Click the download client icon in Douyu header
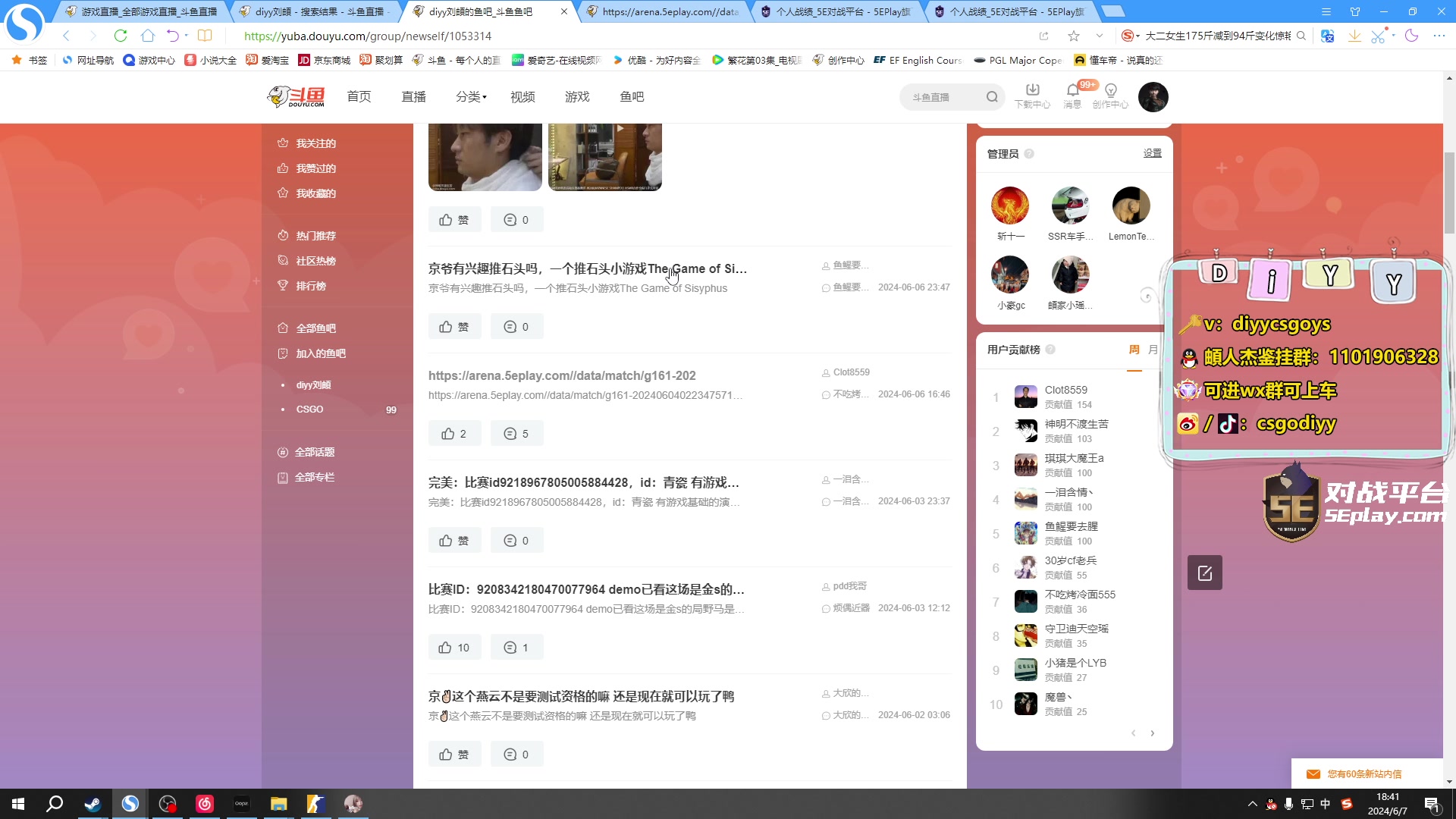 tap(1032, 91)
